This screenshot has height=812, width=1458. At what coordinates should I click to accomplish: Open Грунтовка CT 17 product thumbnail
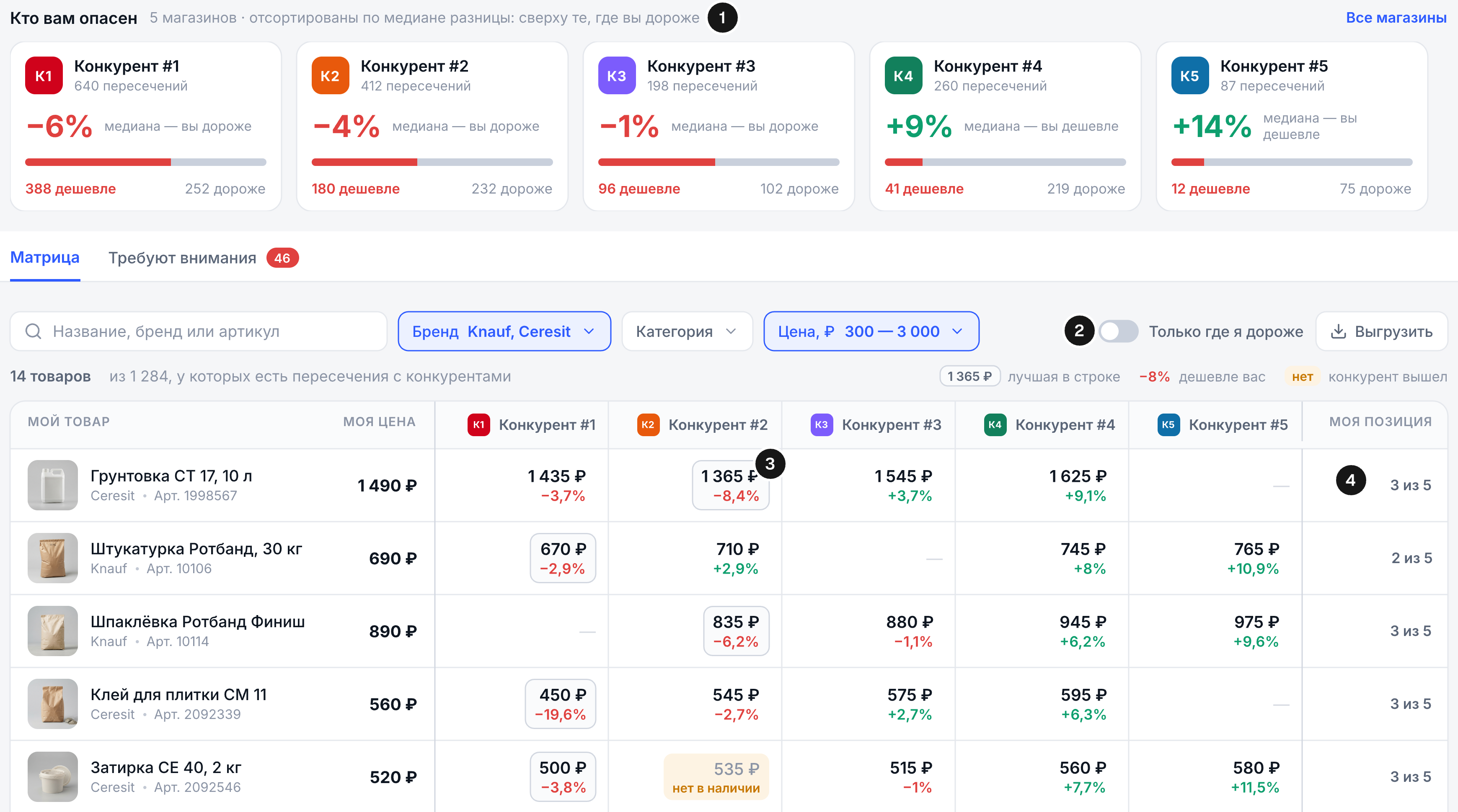(x=53, y=486)
